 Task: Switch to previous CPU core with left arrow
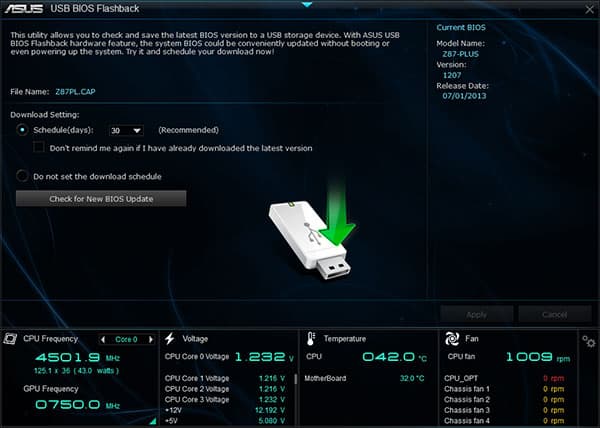[x=103, y=339]
